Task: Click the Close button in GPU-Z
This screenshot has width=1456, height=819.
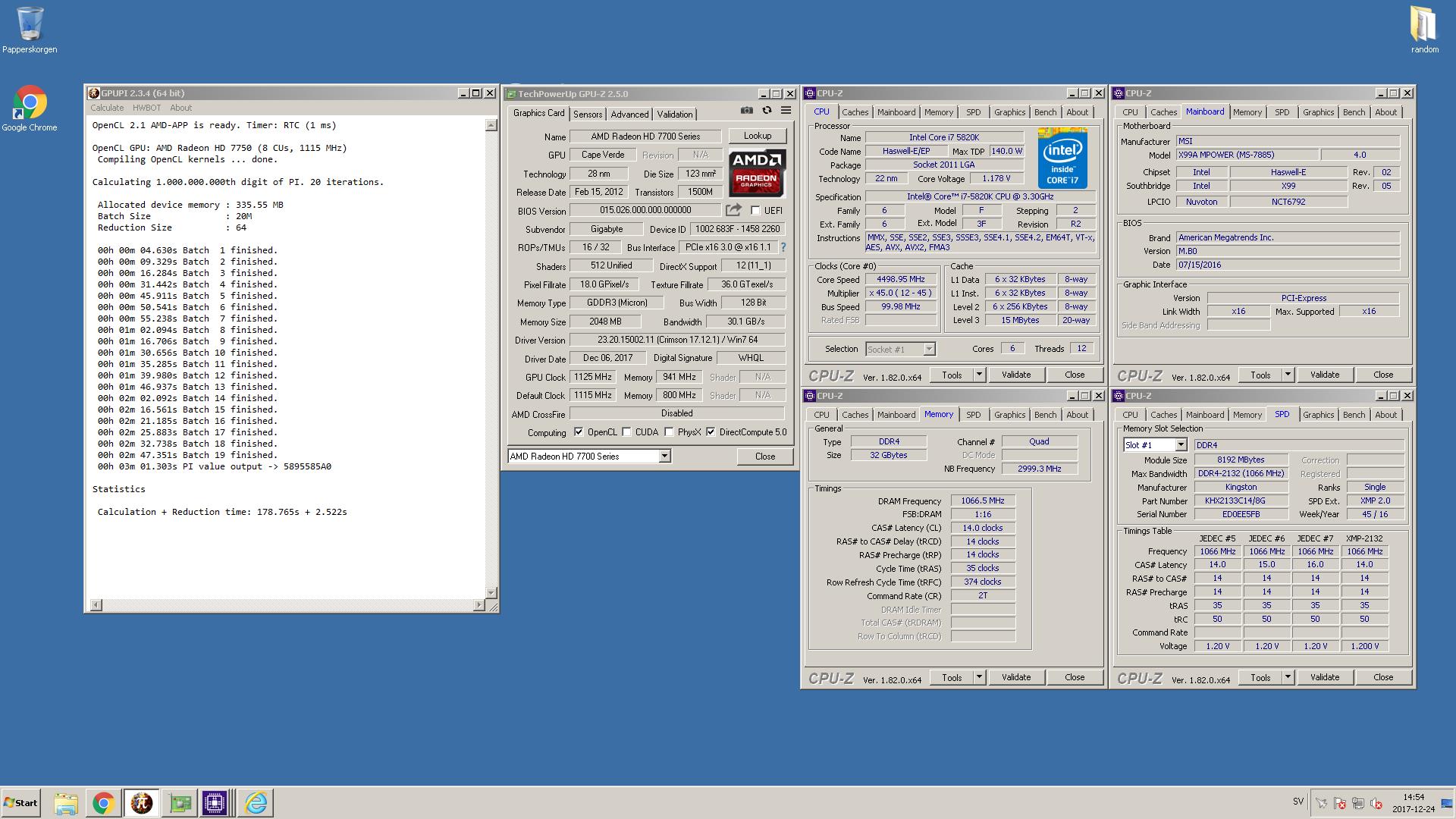Action: click(x=765, y=457)
